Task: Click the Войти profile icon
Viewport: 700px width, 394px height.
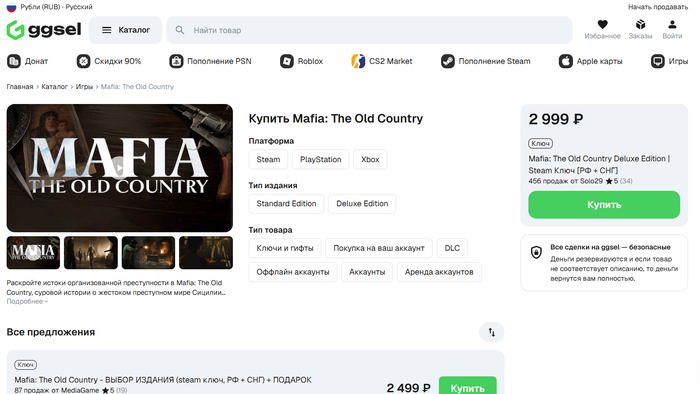Action: click(672, 25)
